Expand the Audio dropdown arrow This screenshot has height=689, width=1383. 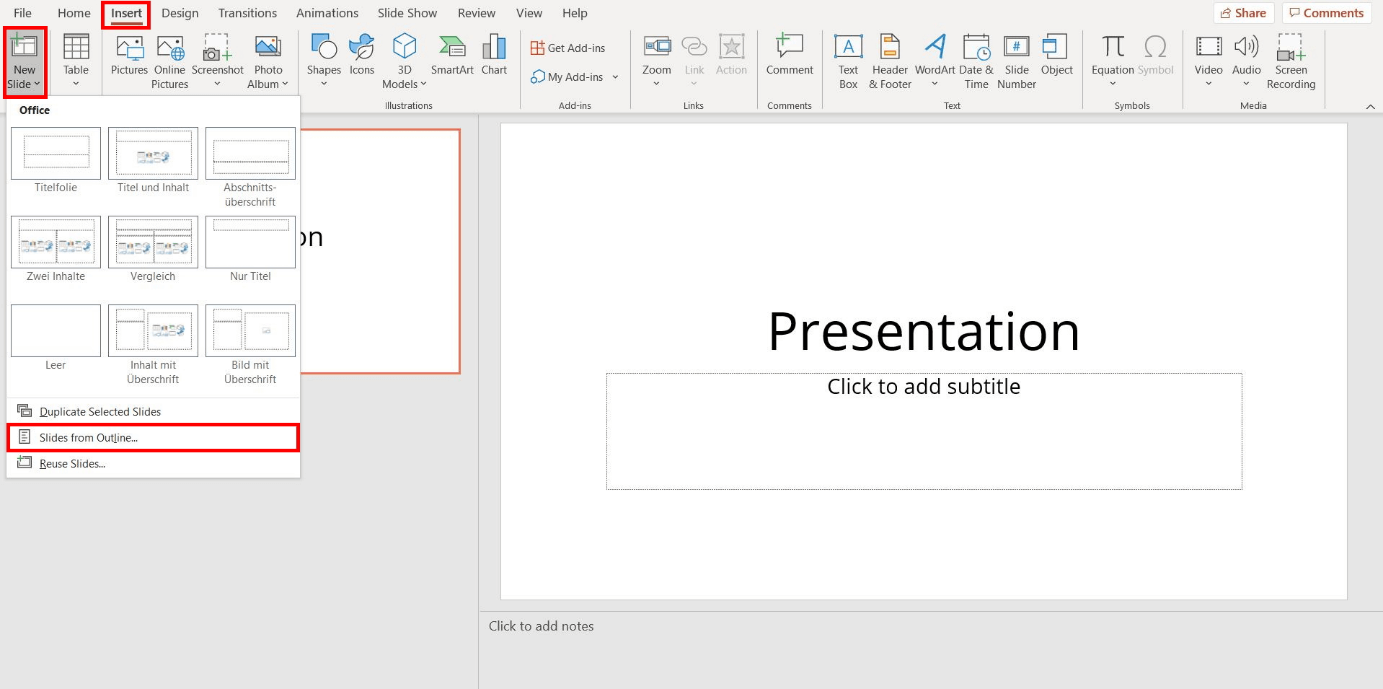(x=1246, y=84)
